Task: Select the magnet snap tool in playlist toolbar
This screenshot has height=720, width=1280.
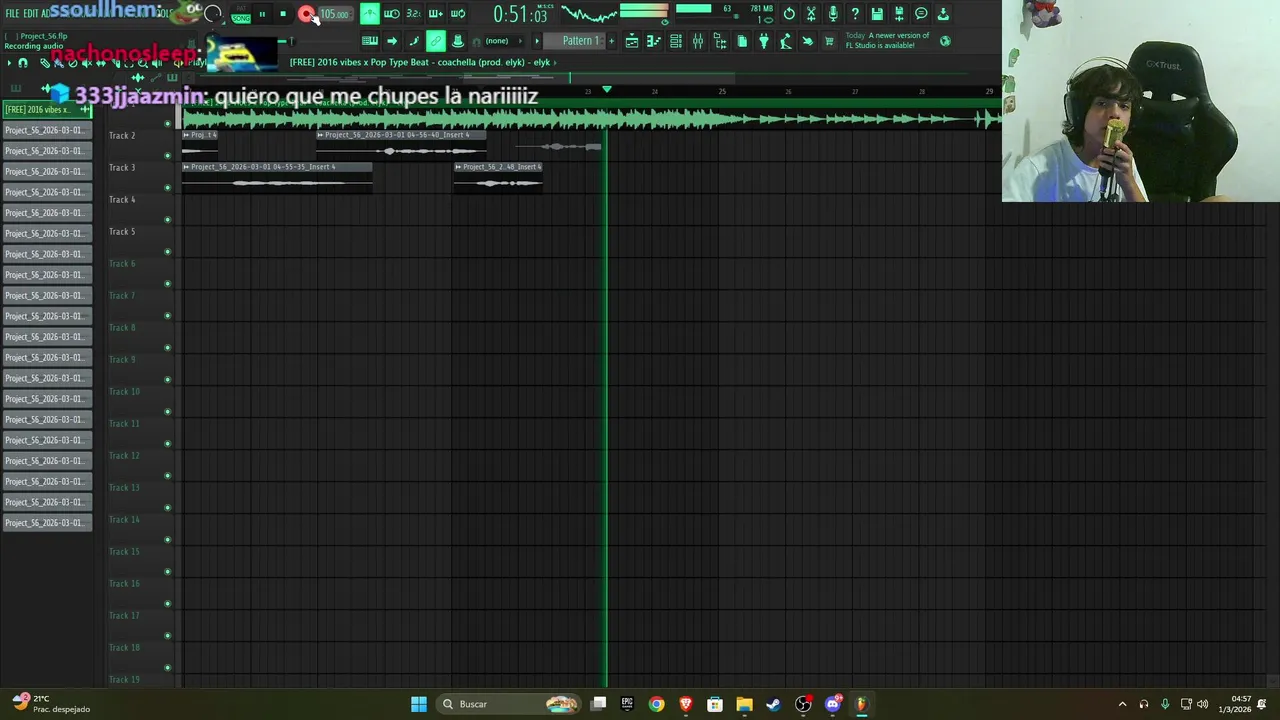Action: (23, 63)
